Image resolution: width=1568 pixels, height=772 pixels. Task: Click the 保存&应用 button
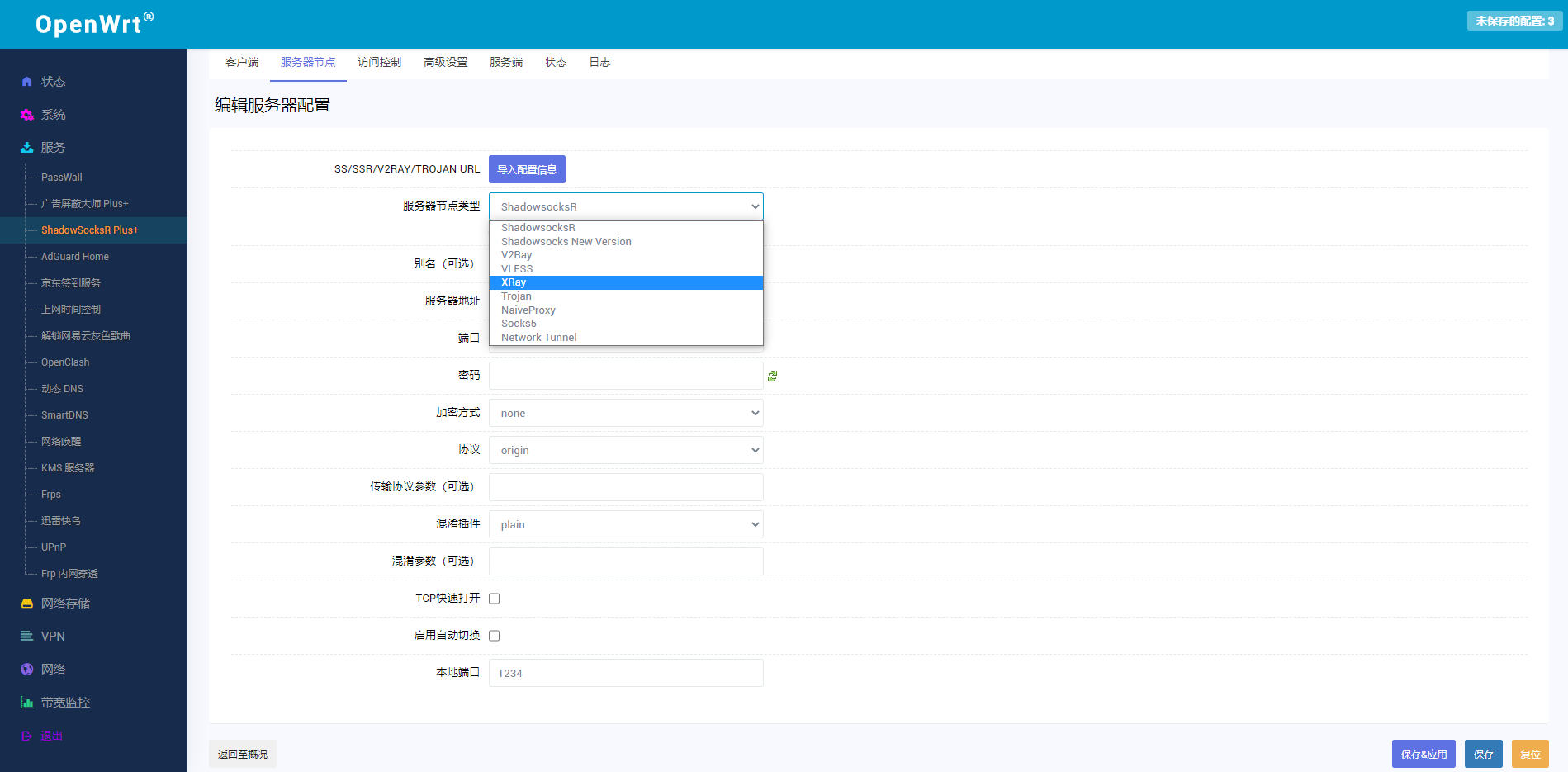(1424, 754)
